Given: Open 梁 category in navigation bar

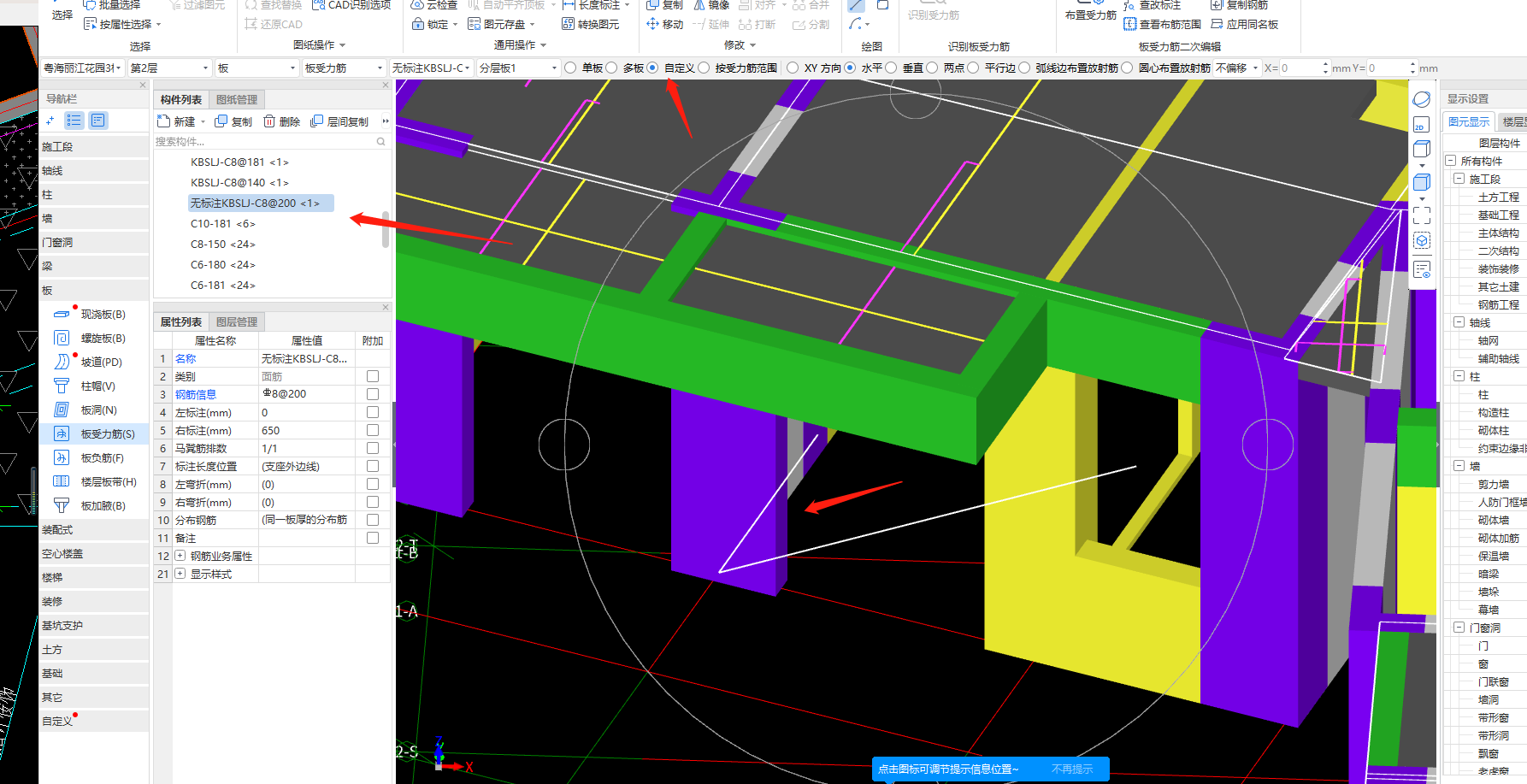Looking at the screenshot, I should point(94,266).
